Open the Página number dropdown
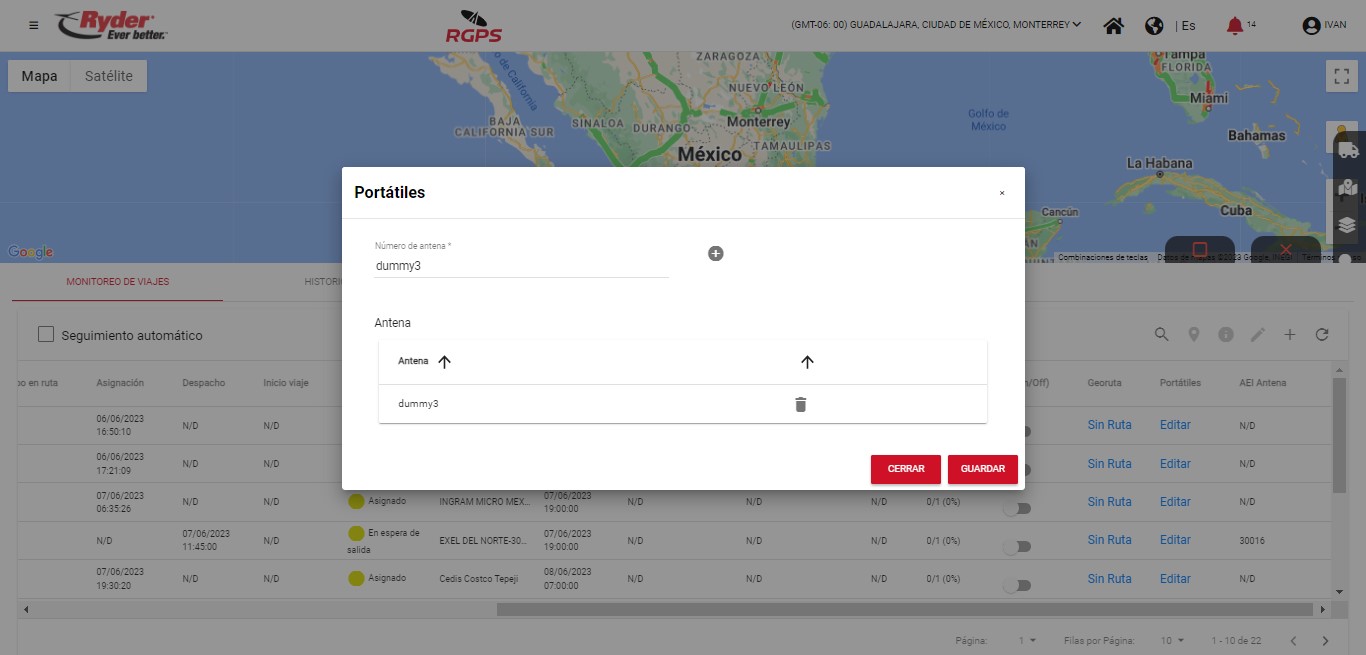This screenshot has width=1366, height=655. pyautogui.click(x=1027, y=640)
